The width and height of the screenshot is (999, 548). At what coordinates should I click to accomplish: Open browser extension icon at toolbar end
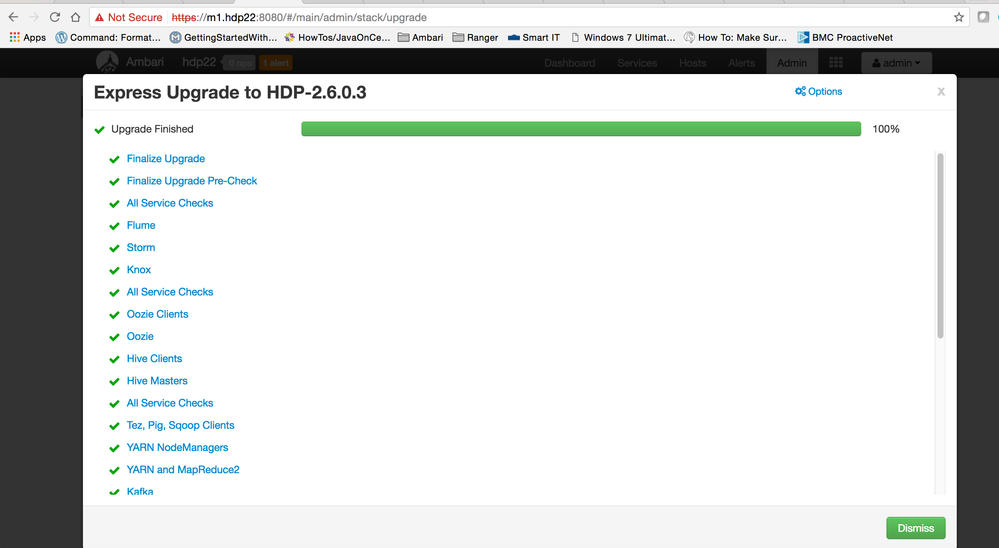[984, 17]
